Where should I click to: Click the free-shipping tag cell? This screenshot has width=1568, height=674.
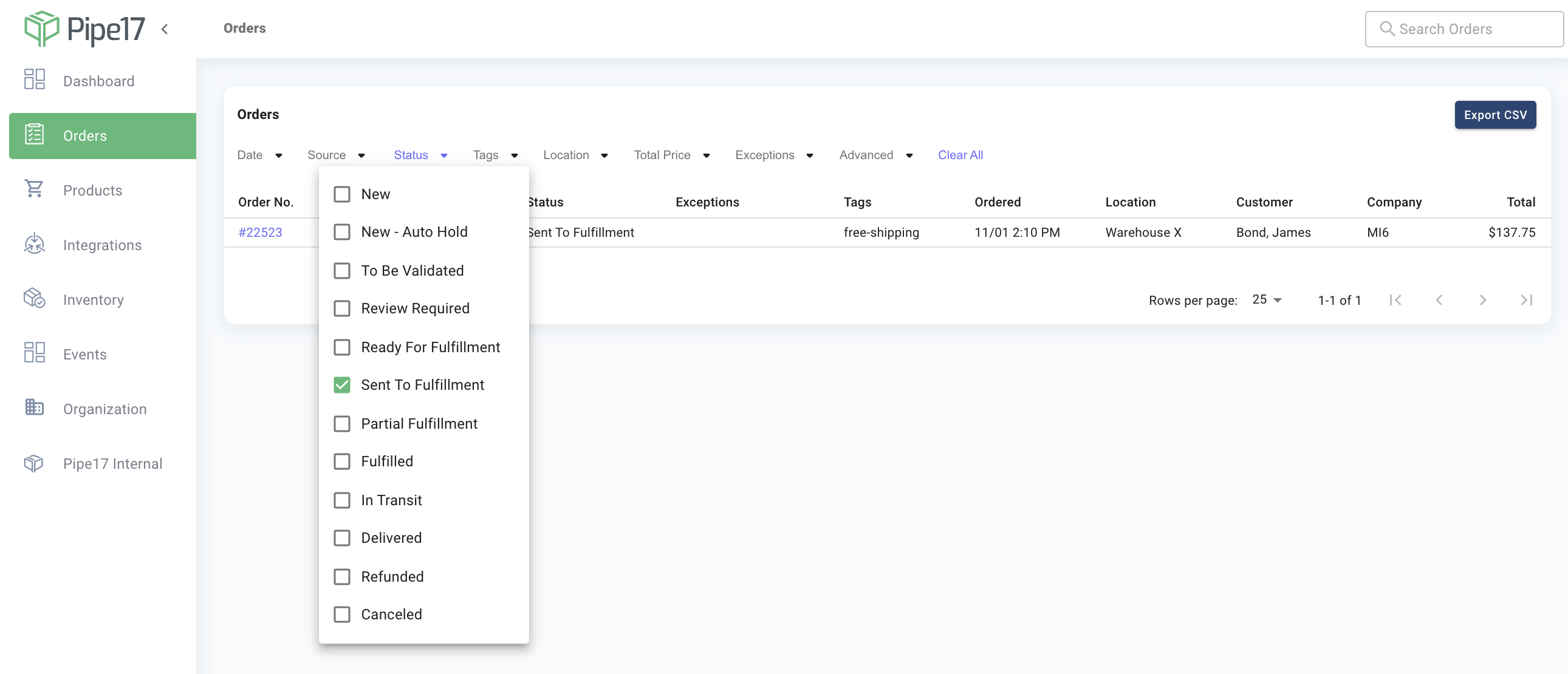pos(881,233)
